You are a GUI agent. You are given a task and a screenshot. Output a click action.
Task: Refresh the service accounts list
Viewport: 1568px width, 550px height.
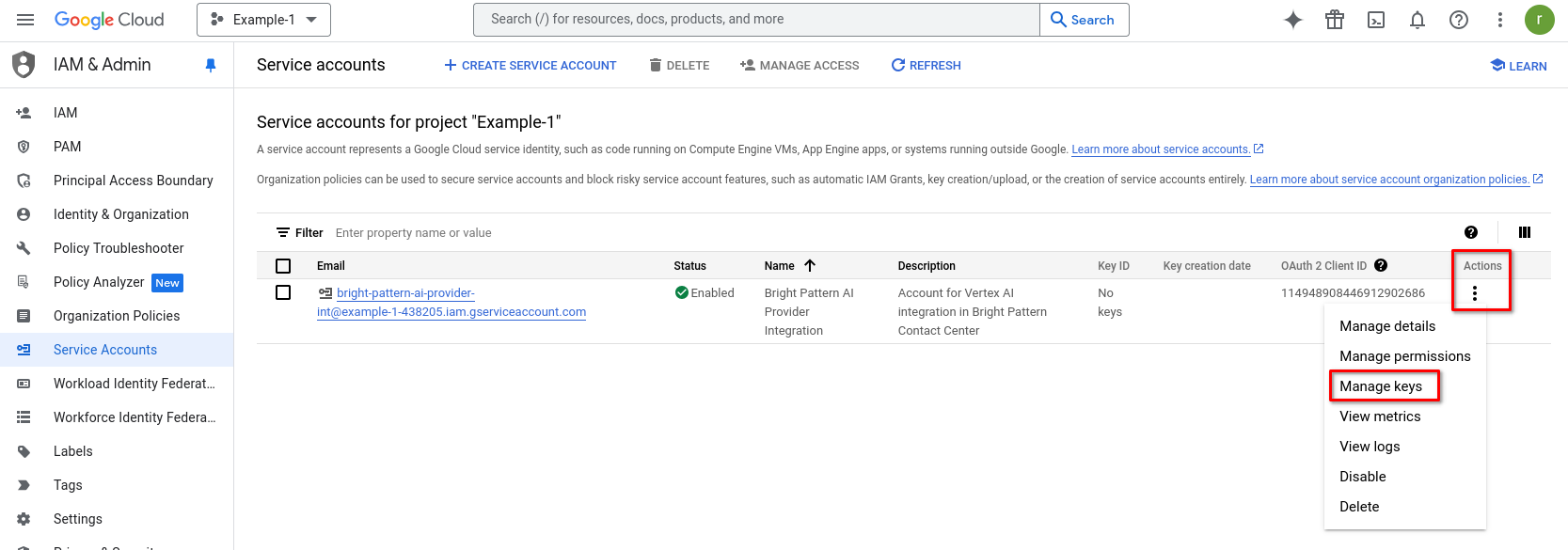(x=926, y=66)
